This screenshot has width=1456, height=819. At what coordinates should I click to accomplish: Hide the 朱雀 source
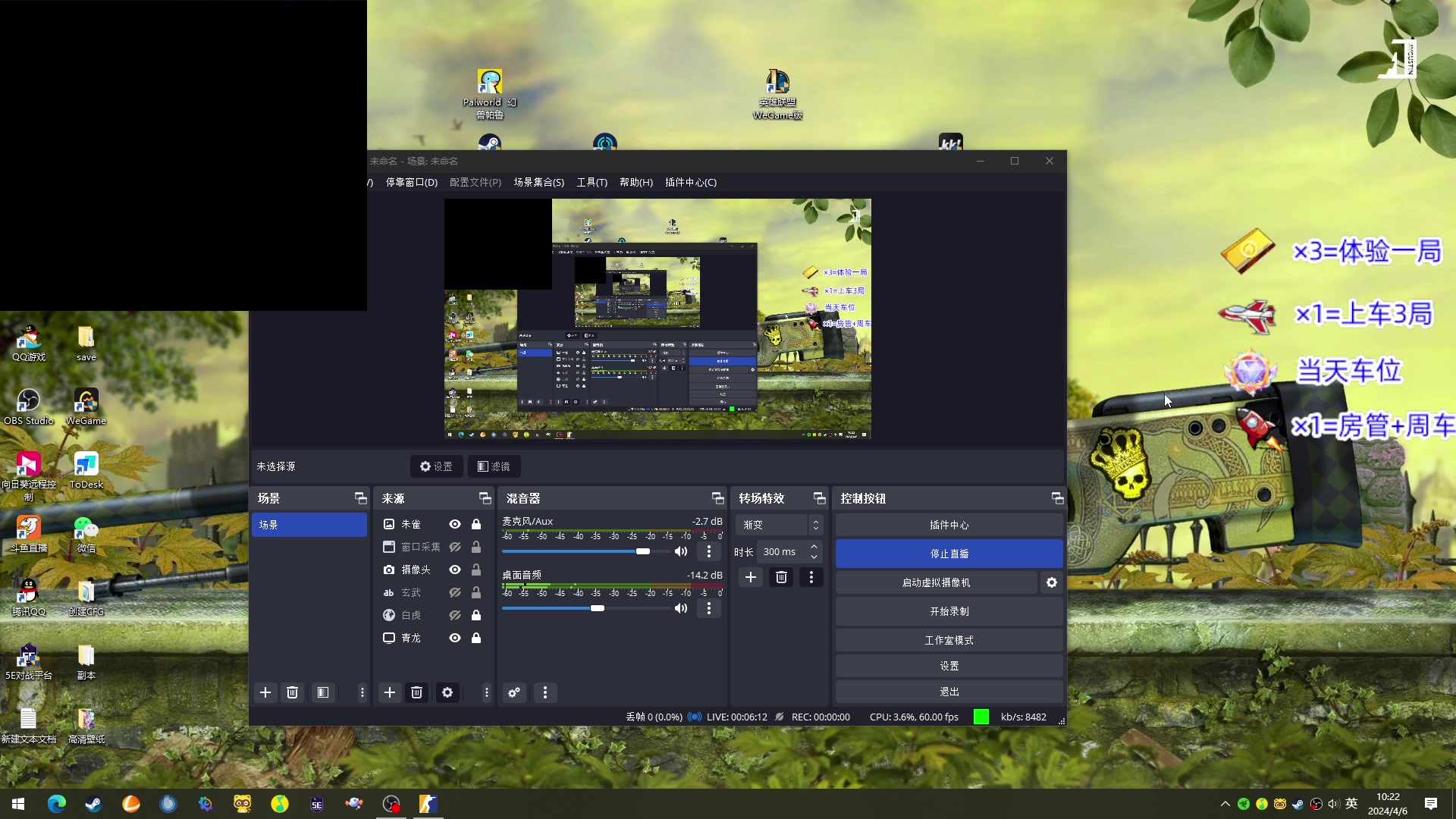coord(455,524)
